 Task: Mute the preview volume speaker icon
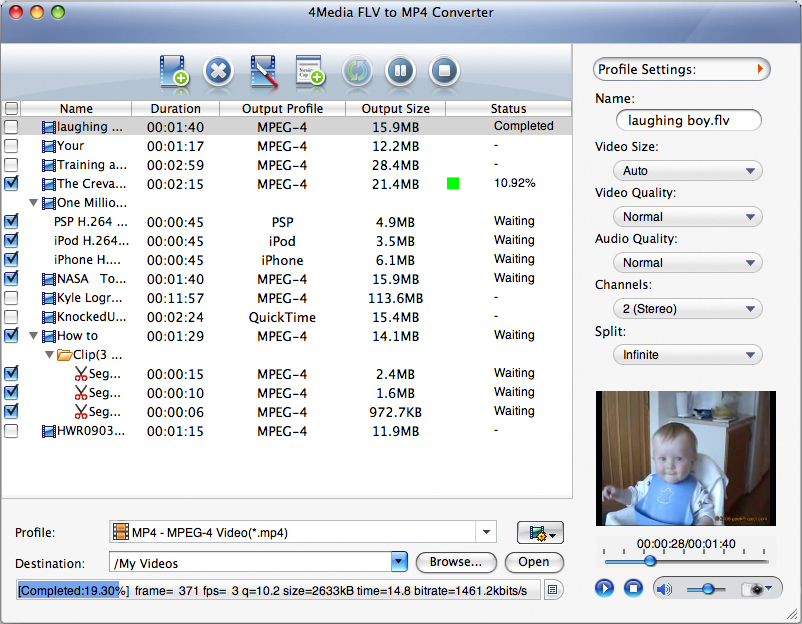(x=664, y=590)
